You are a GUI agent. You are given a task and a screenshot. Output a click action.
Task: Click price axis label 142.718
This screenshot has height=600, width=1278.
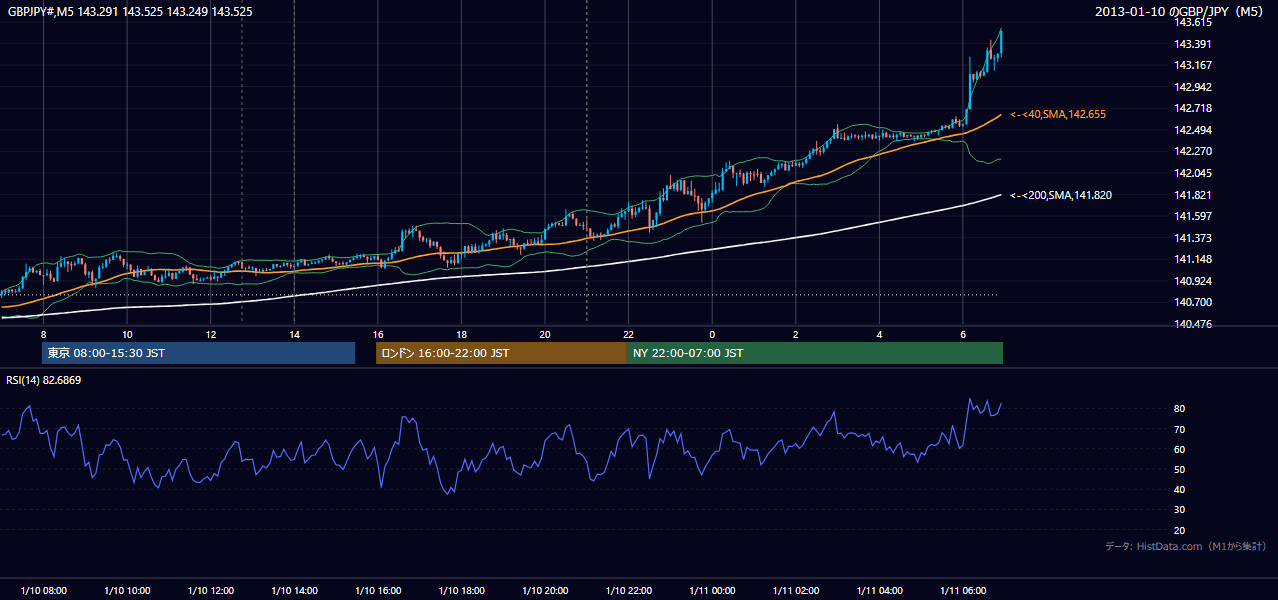click(1193, 108)
